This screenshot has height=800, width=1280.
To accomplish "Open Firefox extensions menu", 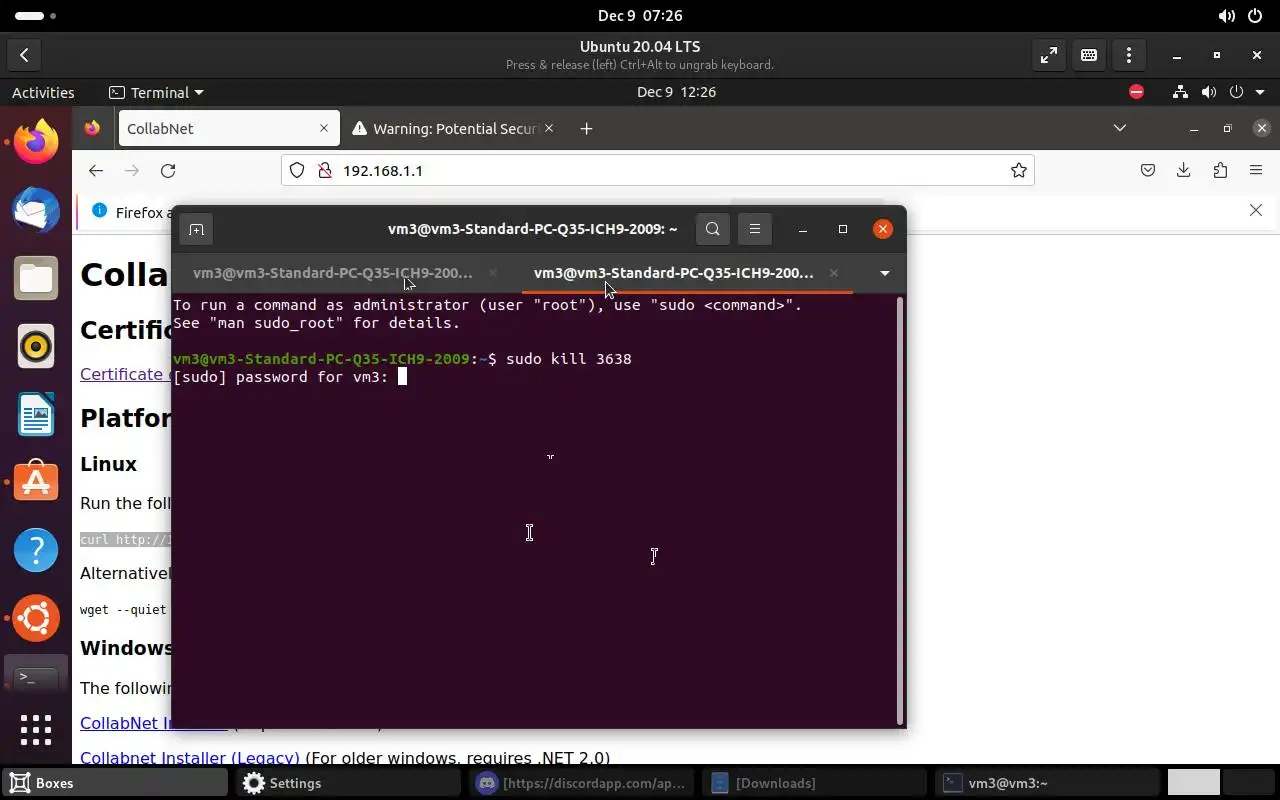I will point(1220,171).
